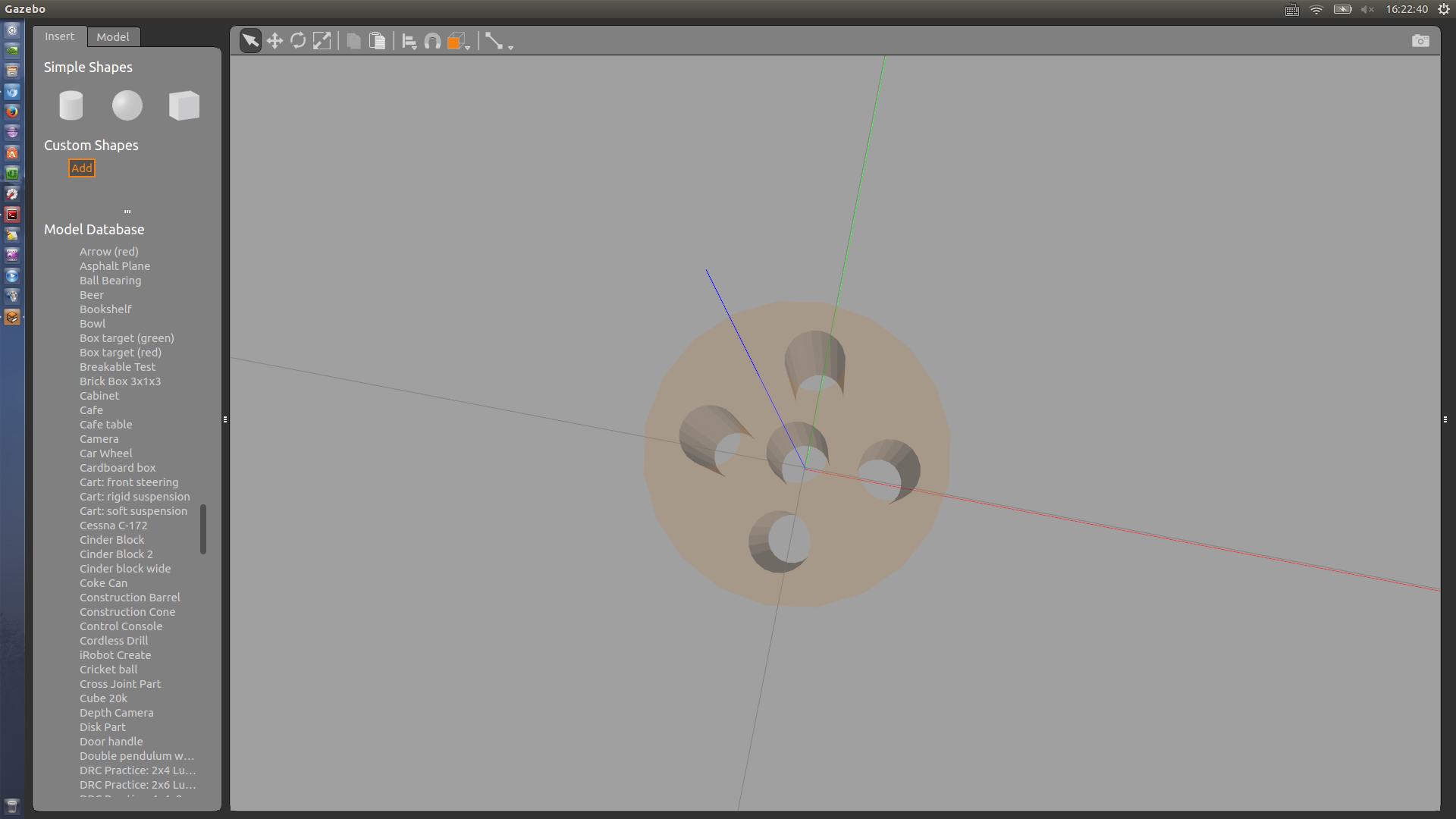Viewport: 1456px width, 819px height.
Task: Select the arrow selection mode tool
Action: [x=250, y=41]
